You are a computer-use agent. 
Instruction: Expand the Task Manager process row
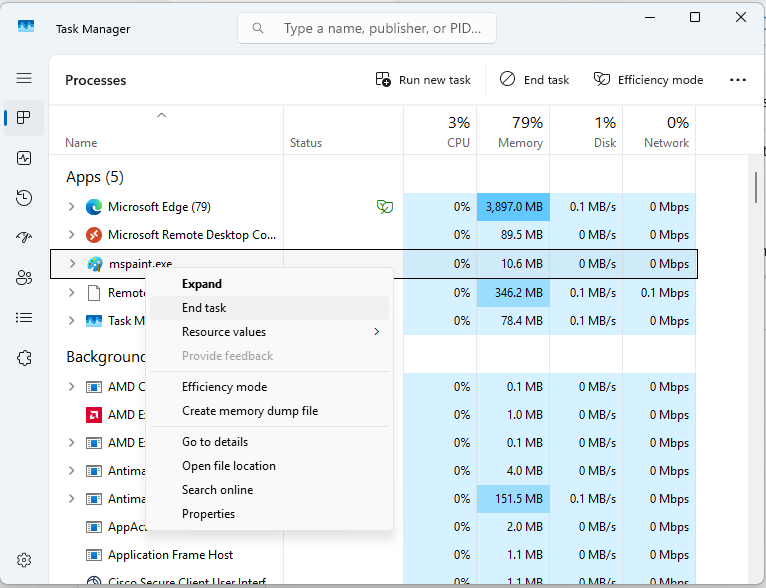click(x=72, y=321)
